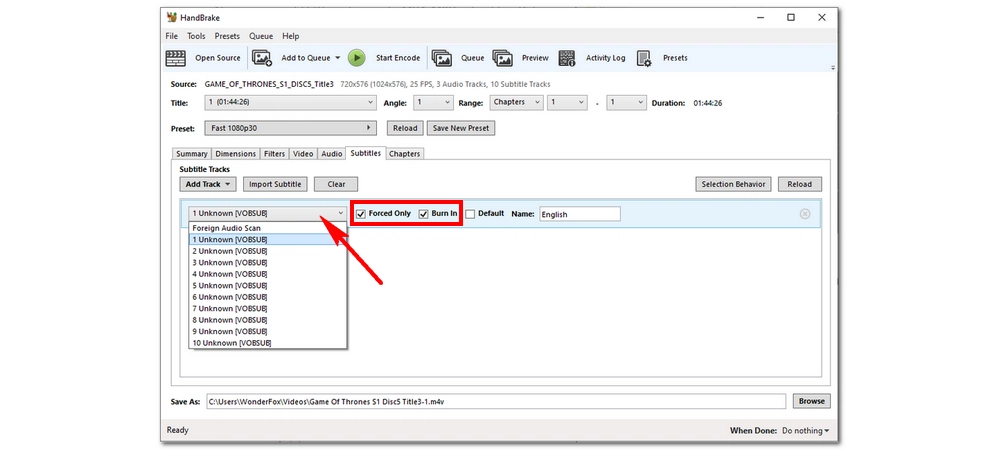
Task: Remove subtitle track with the X icon
Action: (805, 214)
